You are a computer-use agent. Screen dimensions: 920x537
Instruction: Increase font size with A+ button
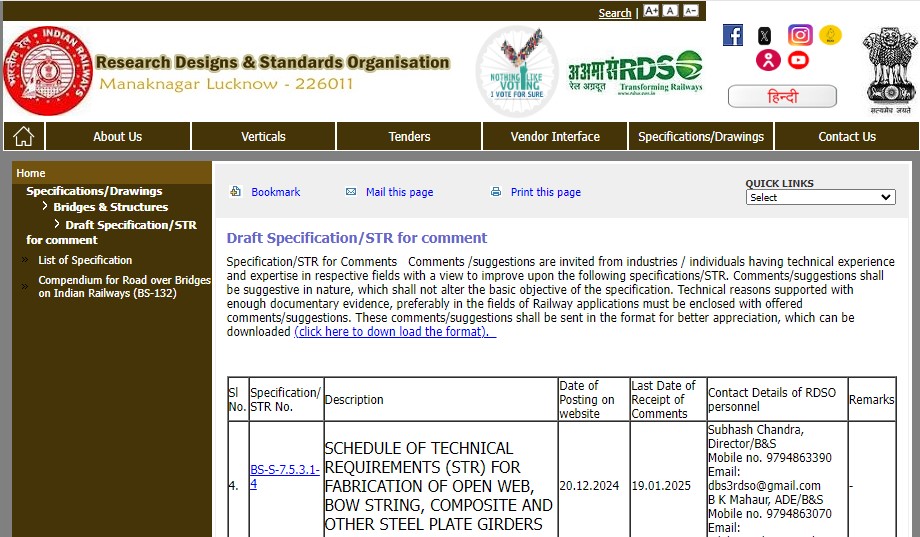pos(651,11)
